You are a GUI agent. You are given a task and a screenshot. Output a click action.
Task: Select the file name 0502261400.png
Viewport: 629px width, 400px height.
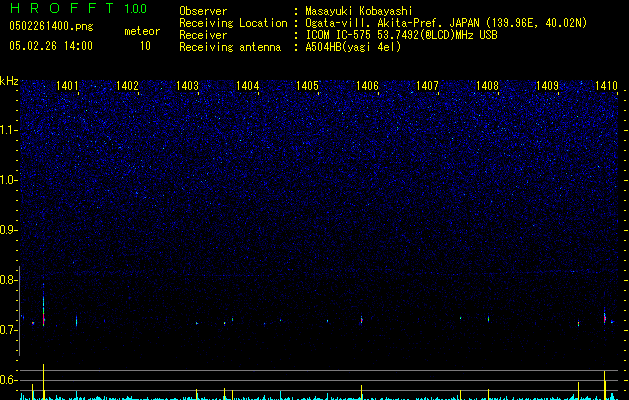[x=51, y=26]
